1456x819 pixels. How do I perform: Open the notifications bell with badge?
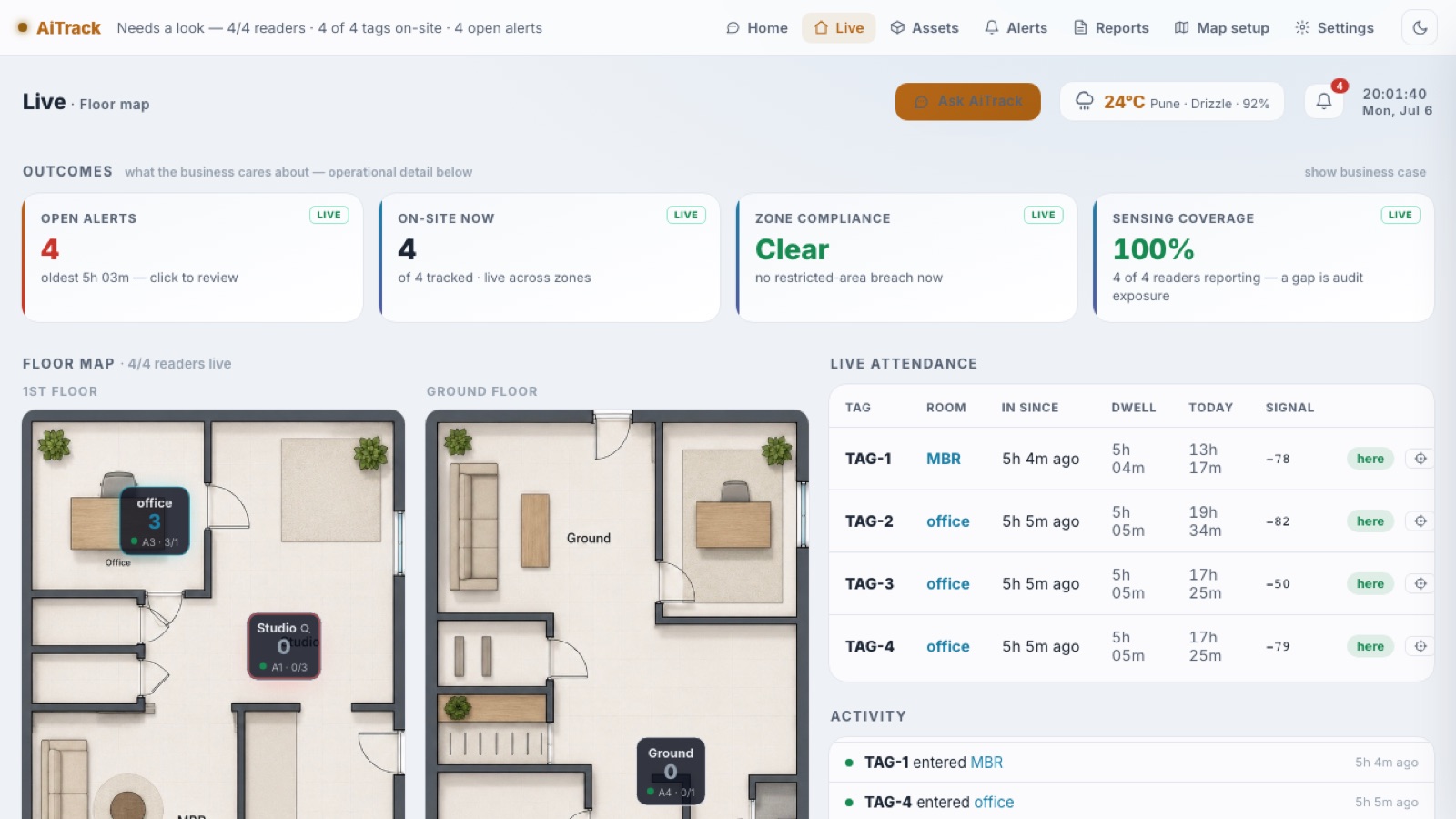[1325, 101]
